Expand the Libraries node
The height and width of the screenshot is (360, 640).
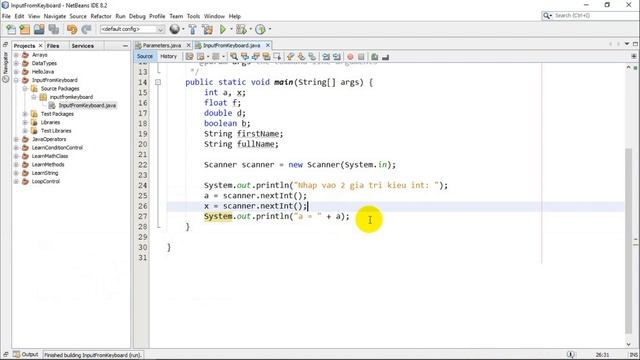pyautogui.click(x=25, y=122)
